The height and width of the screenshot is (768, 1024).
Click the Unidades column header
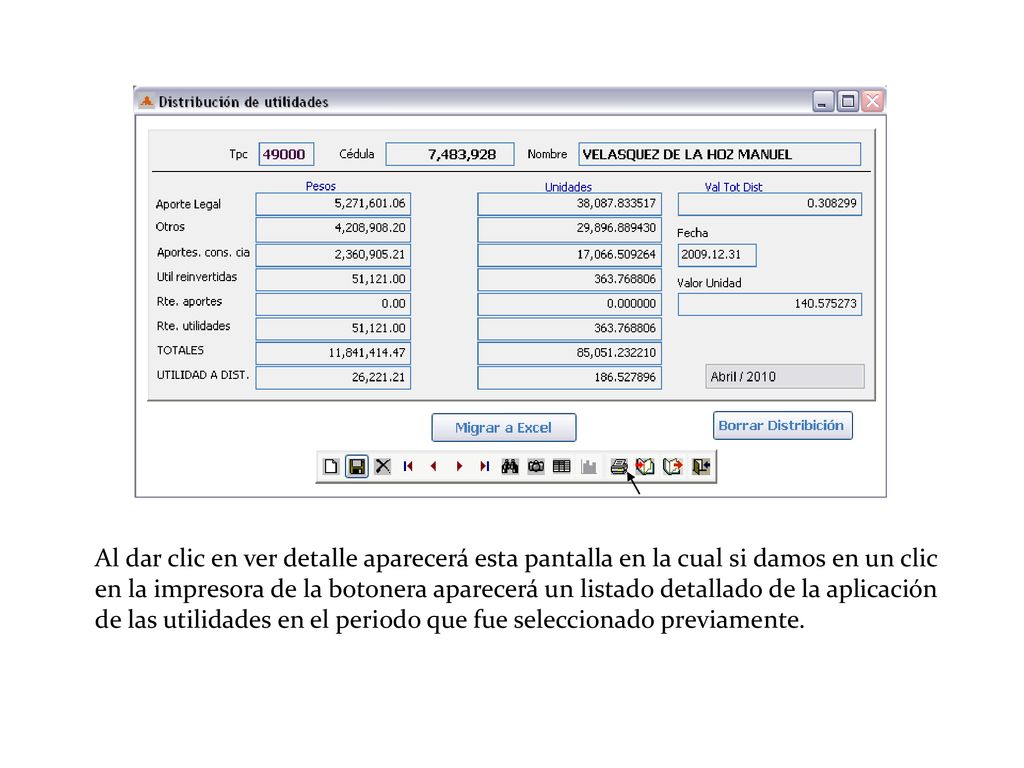[x=568, y=187]
